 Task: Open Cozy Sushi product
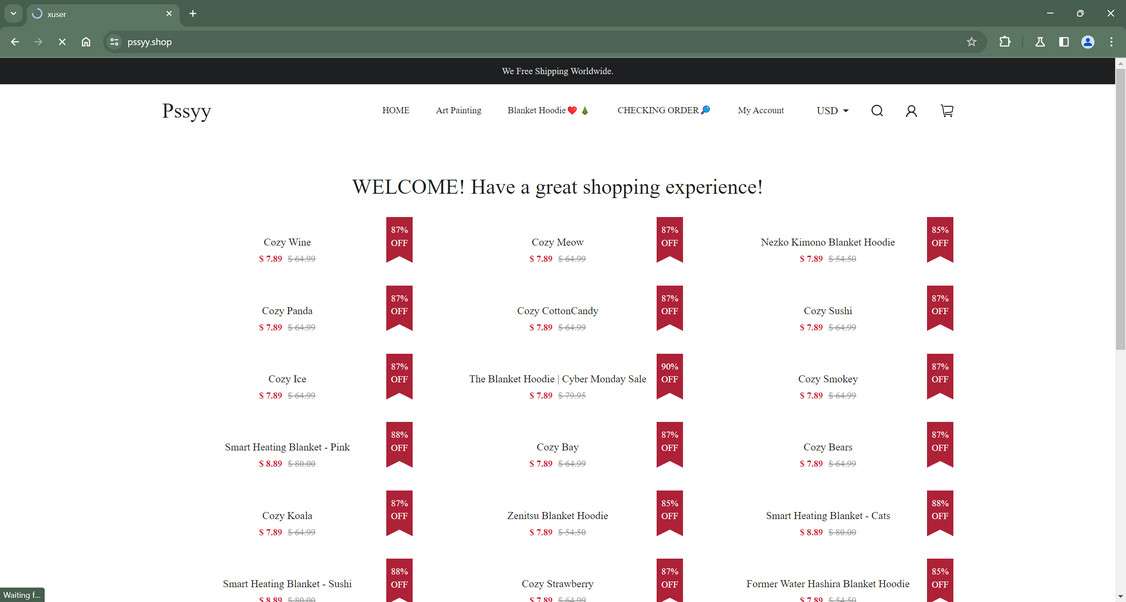tap(828, 310)
